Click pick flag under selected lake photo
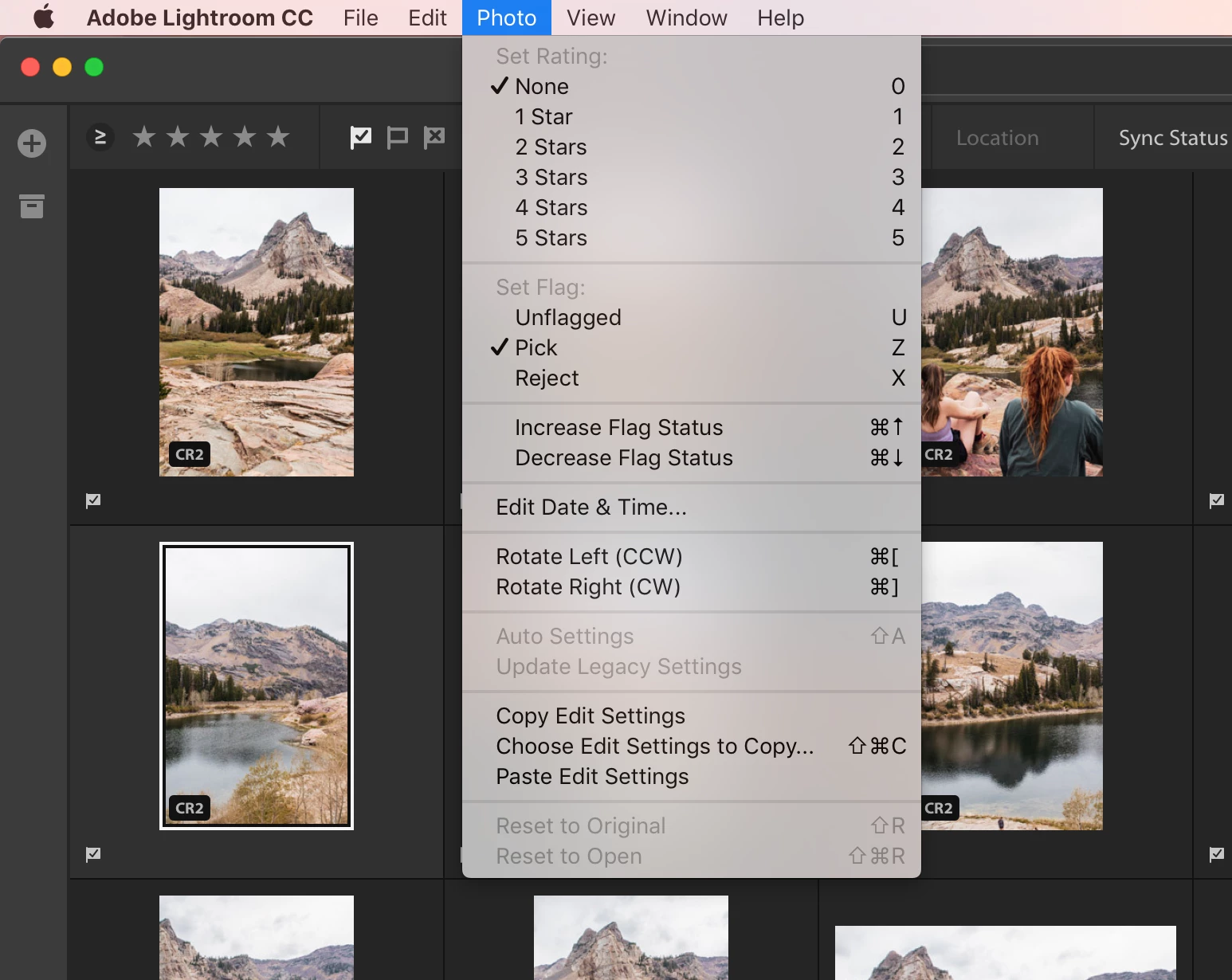 point(93,854)
